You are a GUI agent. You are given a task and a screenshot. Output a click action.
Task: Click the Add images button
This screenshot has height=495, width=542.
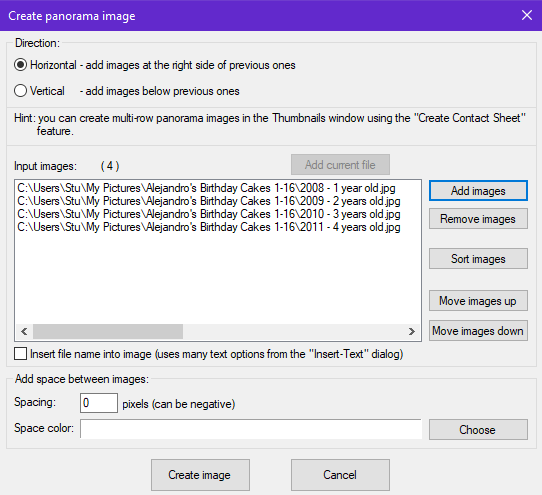pyautogui.click(x=478, y=190)
